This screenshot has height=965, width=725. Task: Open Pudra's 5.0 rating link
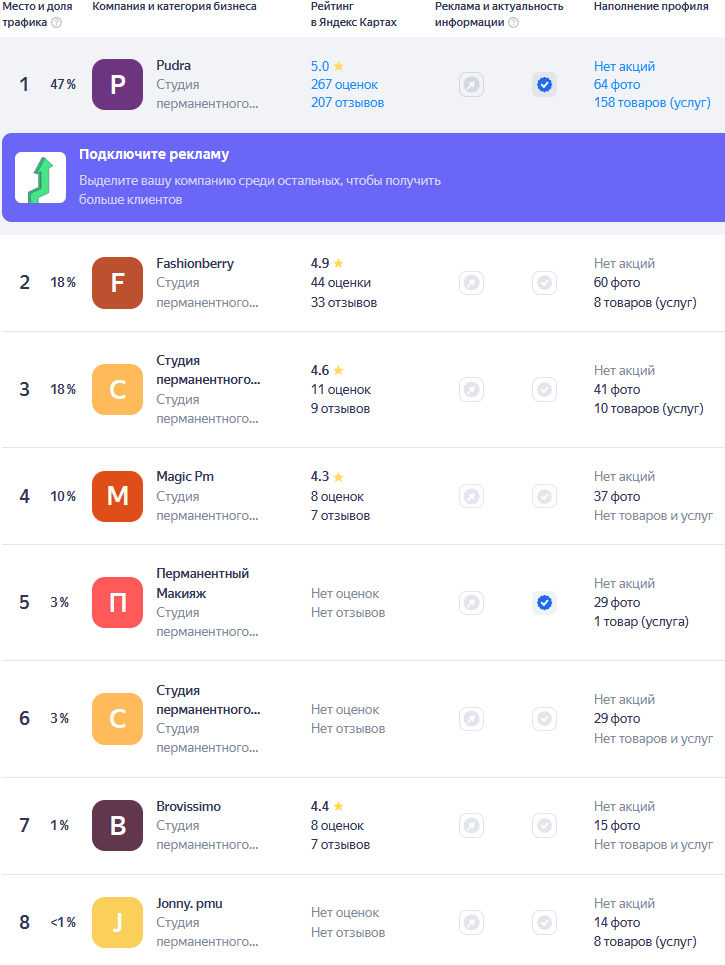click(327, 66)
